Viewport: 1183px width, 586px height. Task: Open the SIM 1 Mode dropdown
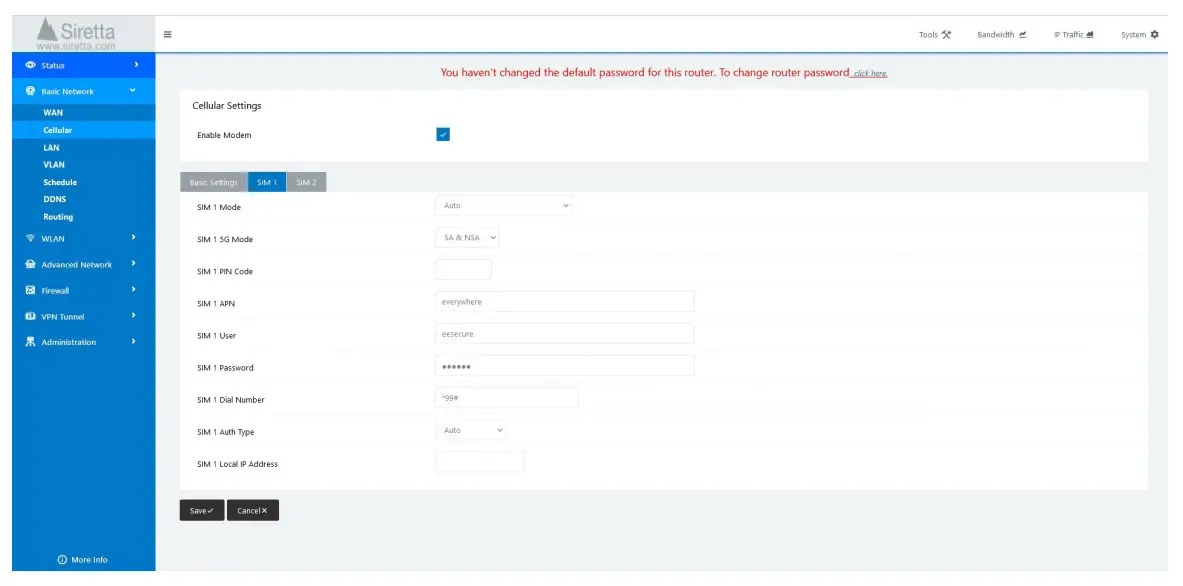click(x=503, y=205)
